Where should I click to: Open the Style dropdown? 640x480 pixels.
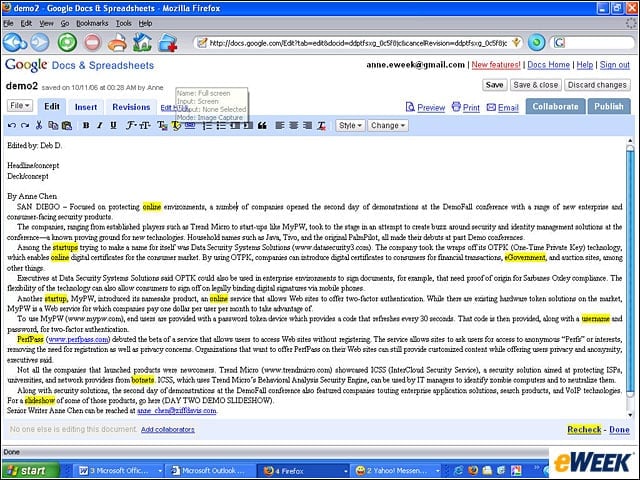pyautogui.click(x=350, y=125)
